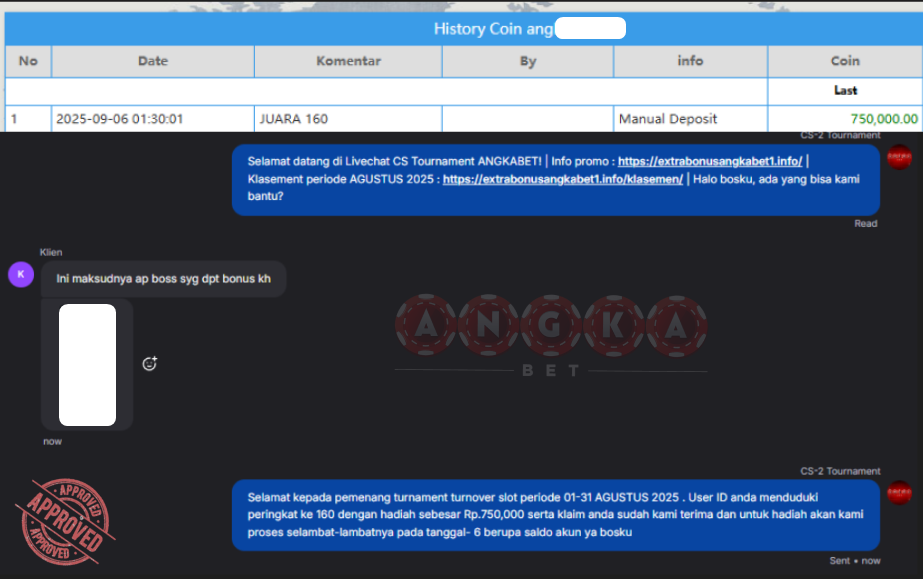This screenshot has height=579, width=923.
Task: Click the Last subheader cell
Action: point(845,91)
